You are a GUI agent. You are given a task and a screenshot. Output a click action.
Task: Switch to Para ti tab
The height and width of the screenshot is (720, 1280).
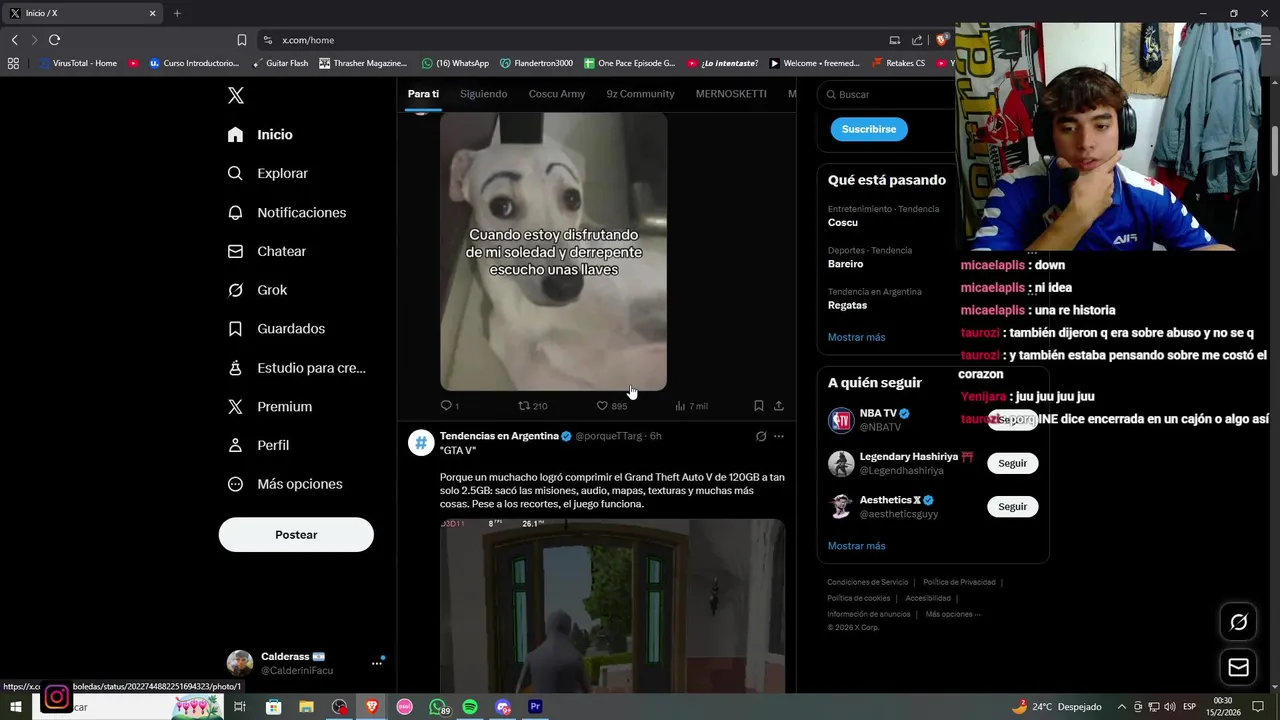(423, 94)
